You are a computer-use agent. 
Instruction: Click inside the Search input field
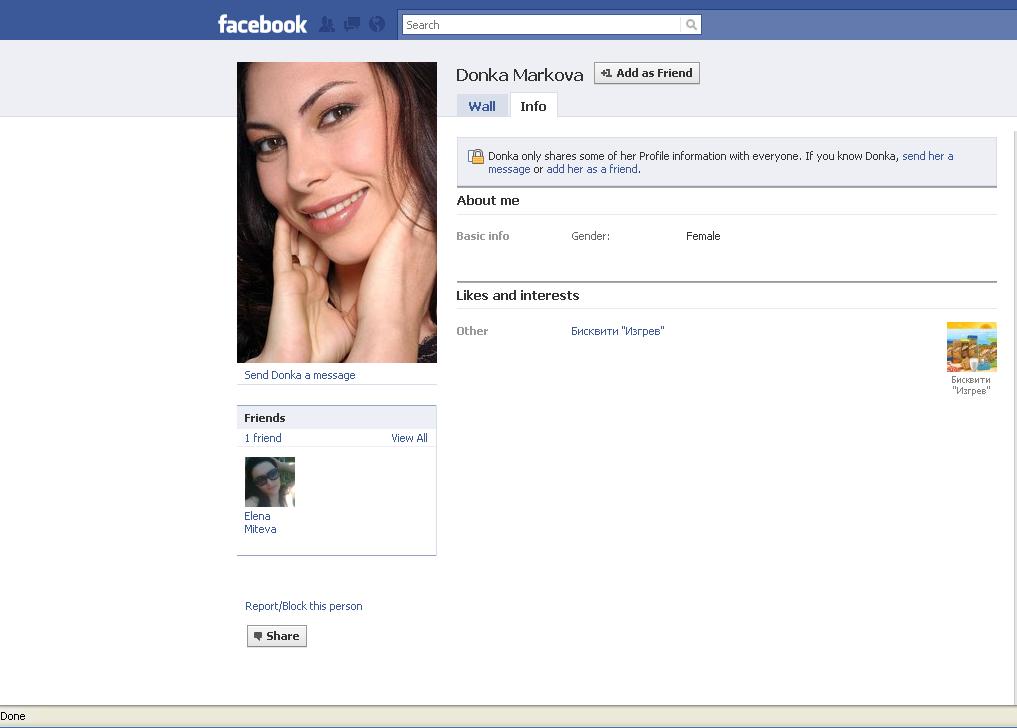click(540, 25)
